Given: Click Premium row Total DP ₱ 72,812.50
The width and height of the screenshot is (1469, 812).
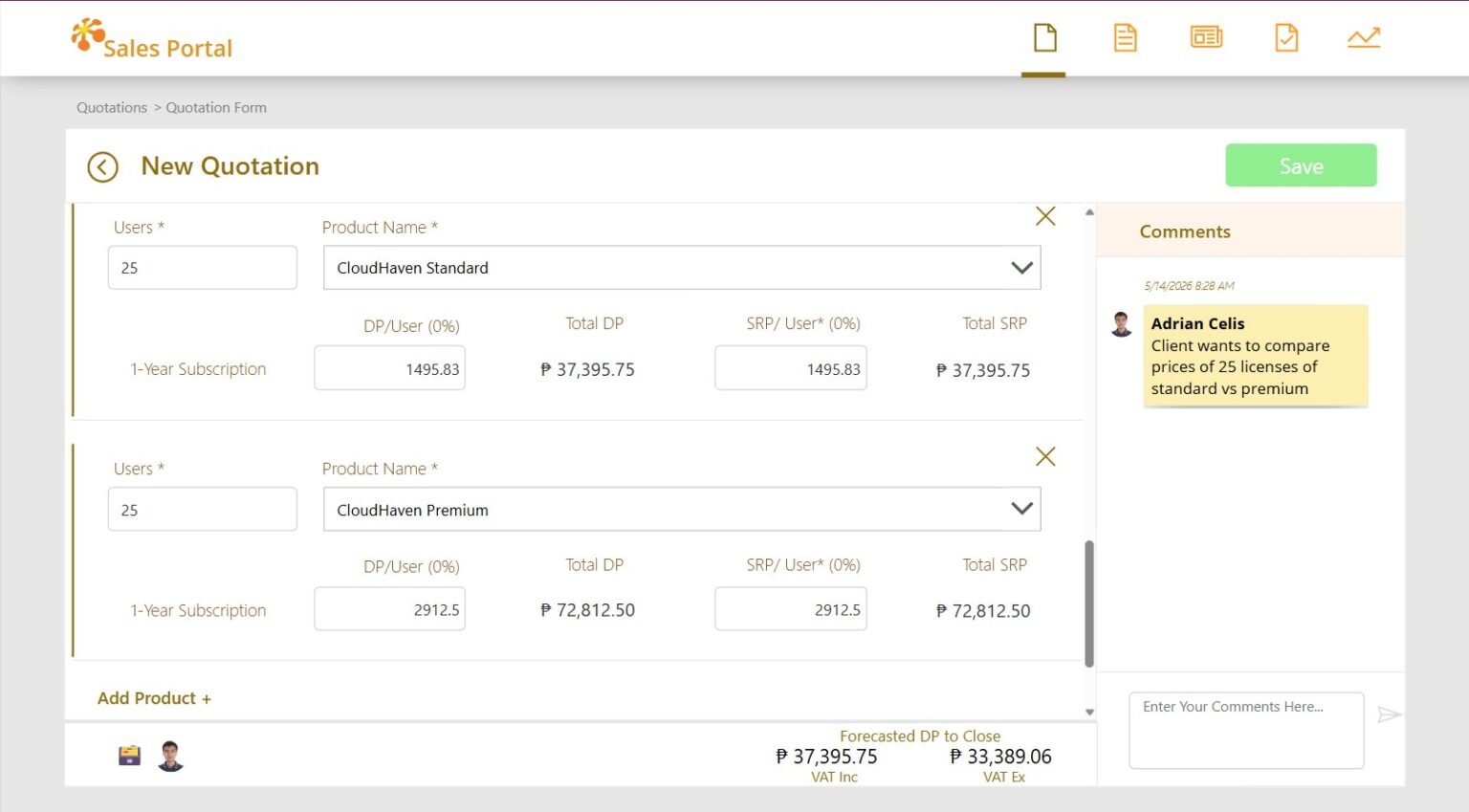Looking at the screenshot, I should pyautogui.click(x=587, y=610).
